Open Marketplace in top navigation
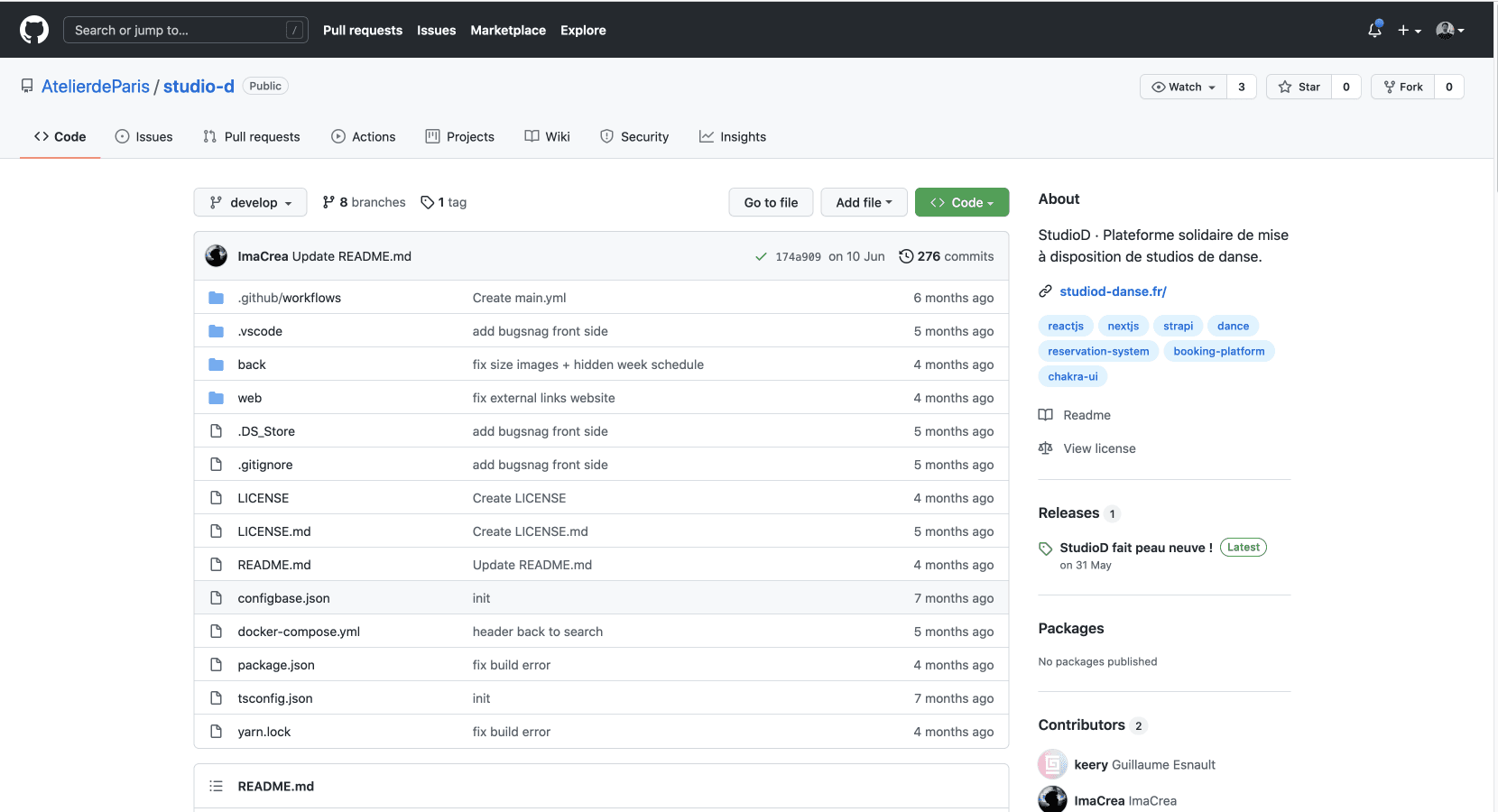 [508, 30]
